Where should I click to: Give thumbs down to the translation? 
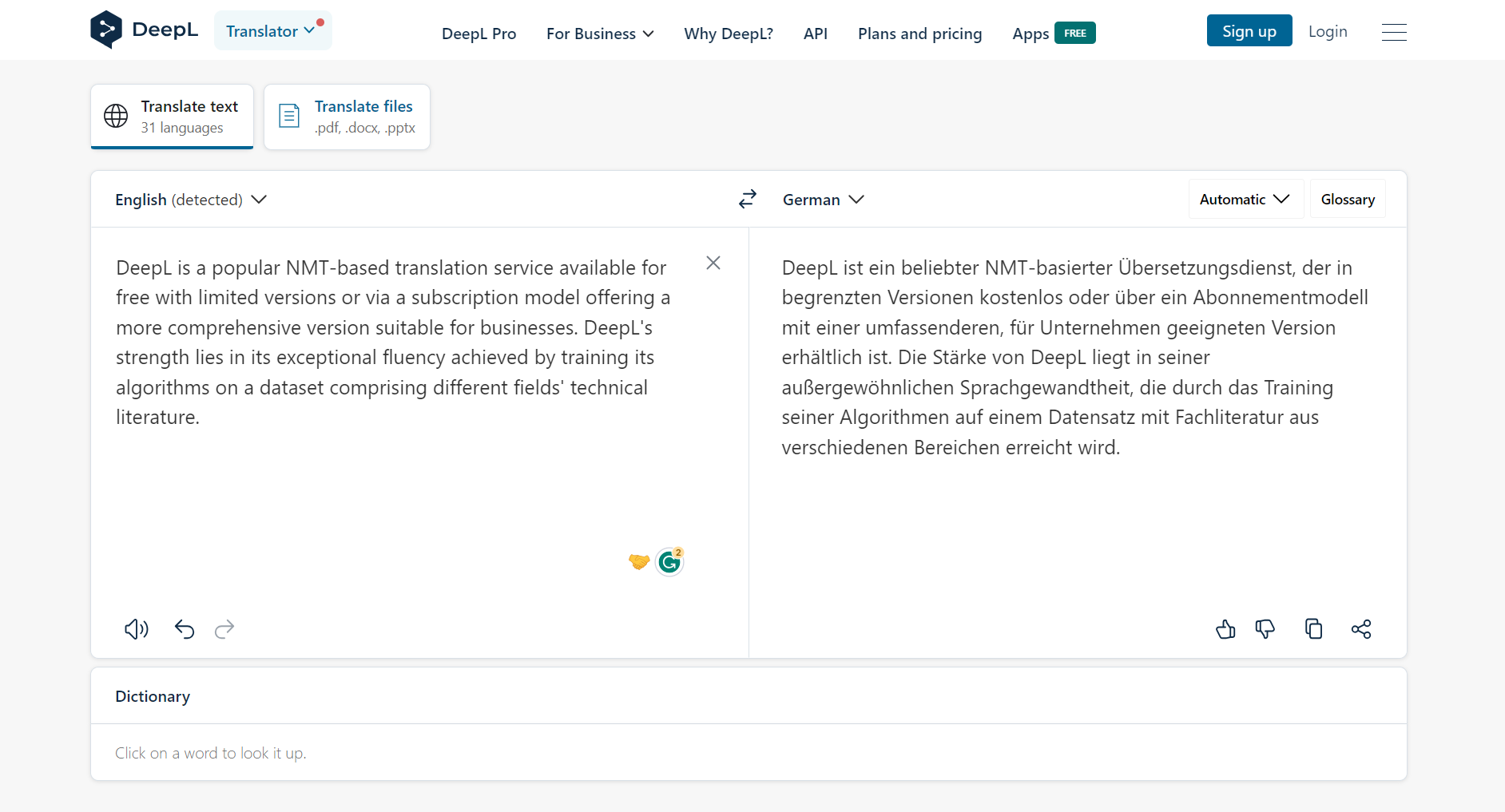click(1265, 629)
